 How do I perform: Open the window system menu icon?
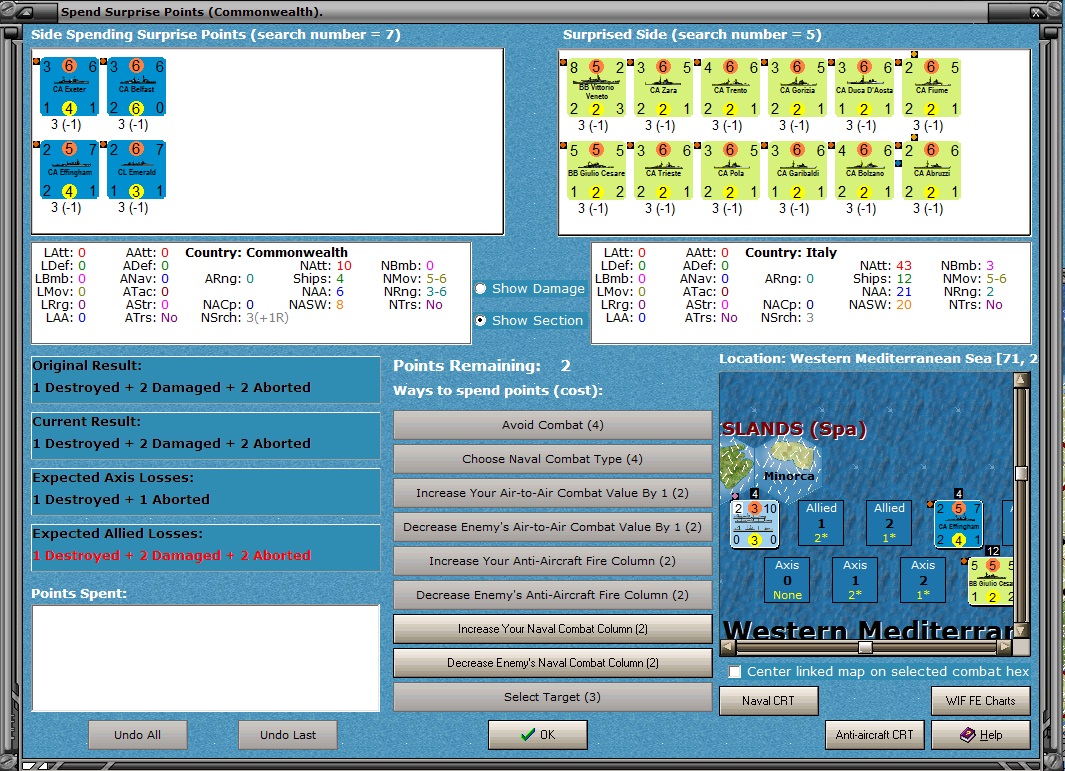(26, 12)
